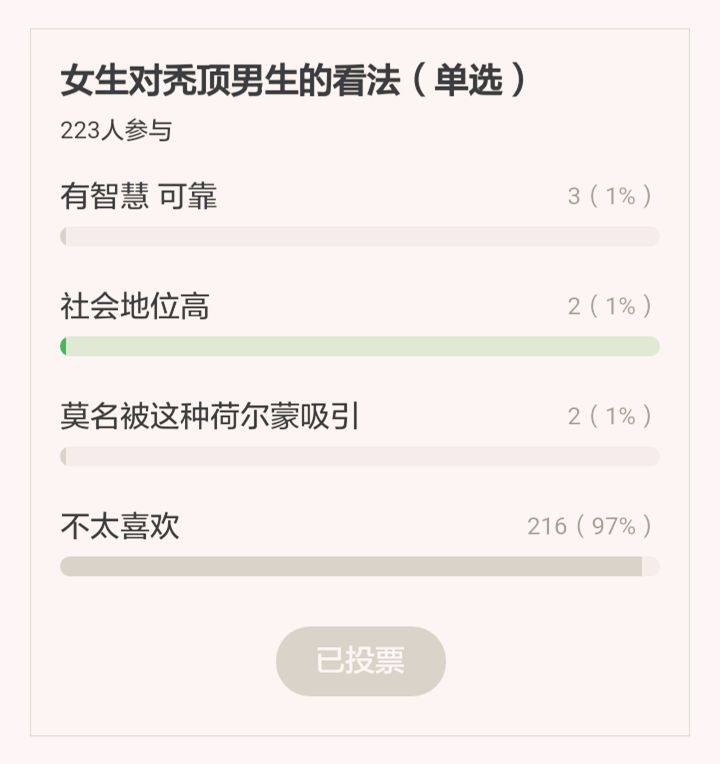This screenshot has height=764, width=720.
Task: Select the 莫名被这种荷尔蒙吸引 option
Action: 210,416
